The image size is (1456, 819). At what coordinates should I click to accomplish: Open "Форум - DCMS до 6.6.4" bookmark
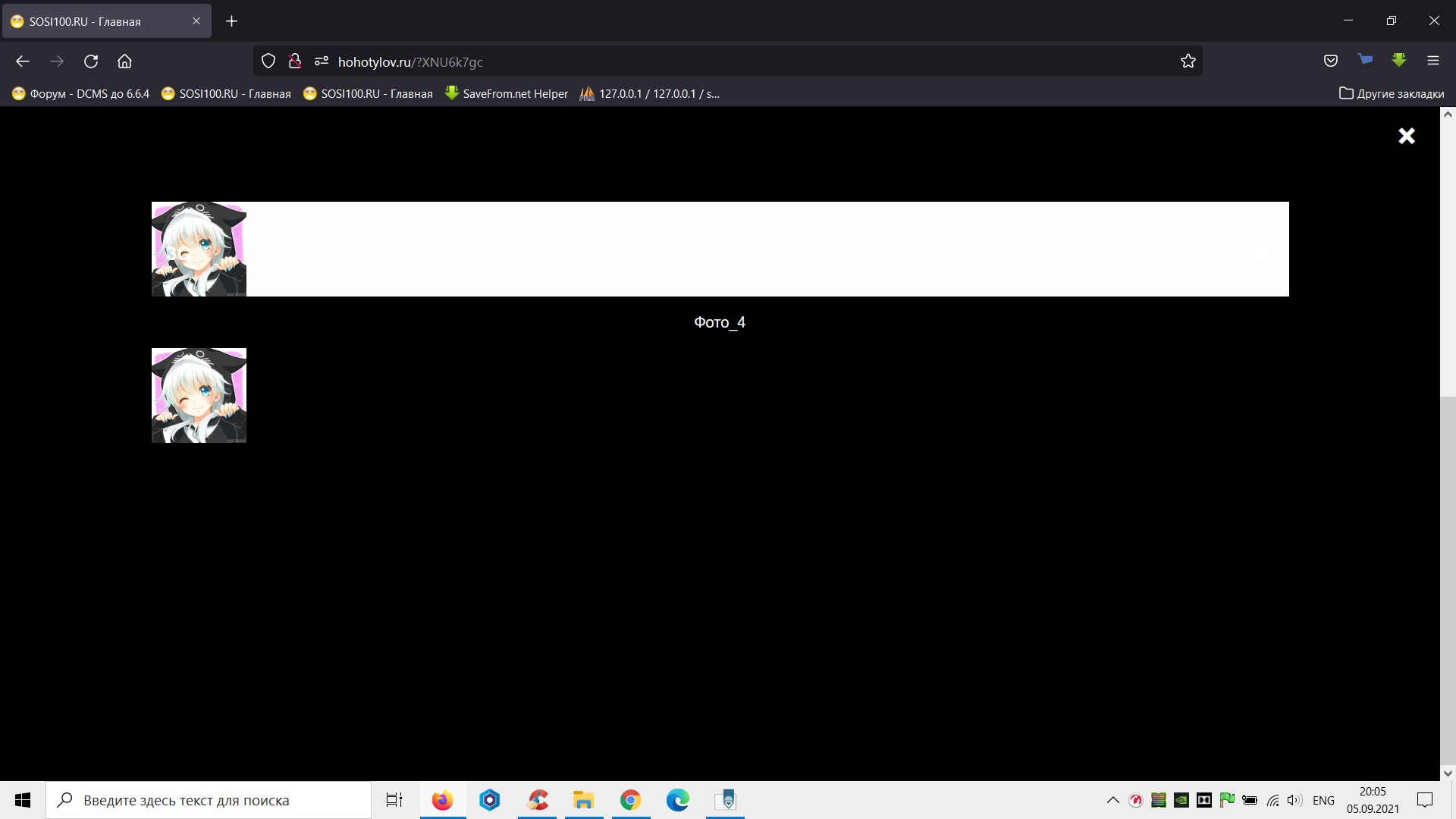coord(80,94)
